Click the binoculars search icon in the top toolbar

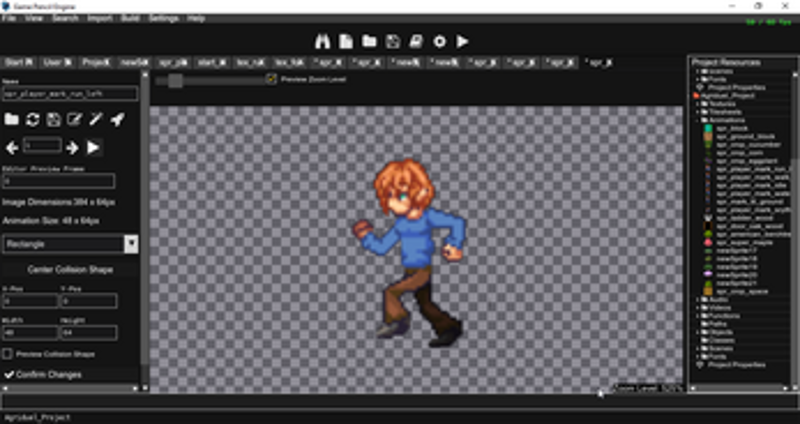pos(322,41)
